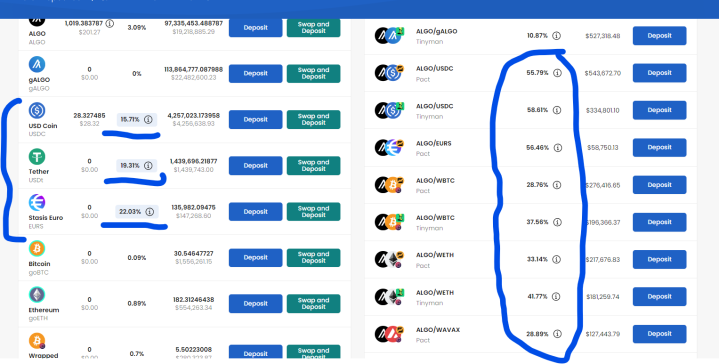Open info icon beside 58.61% rate
The height and width of the screenshot is (364, 719).
click(x=557, y=110)
